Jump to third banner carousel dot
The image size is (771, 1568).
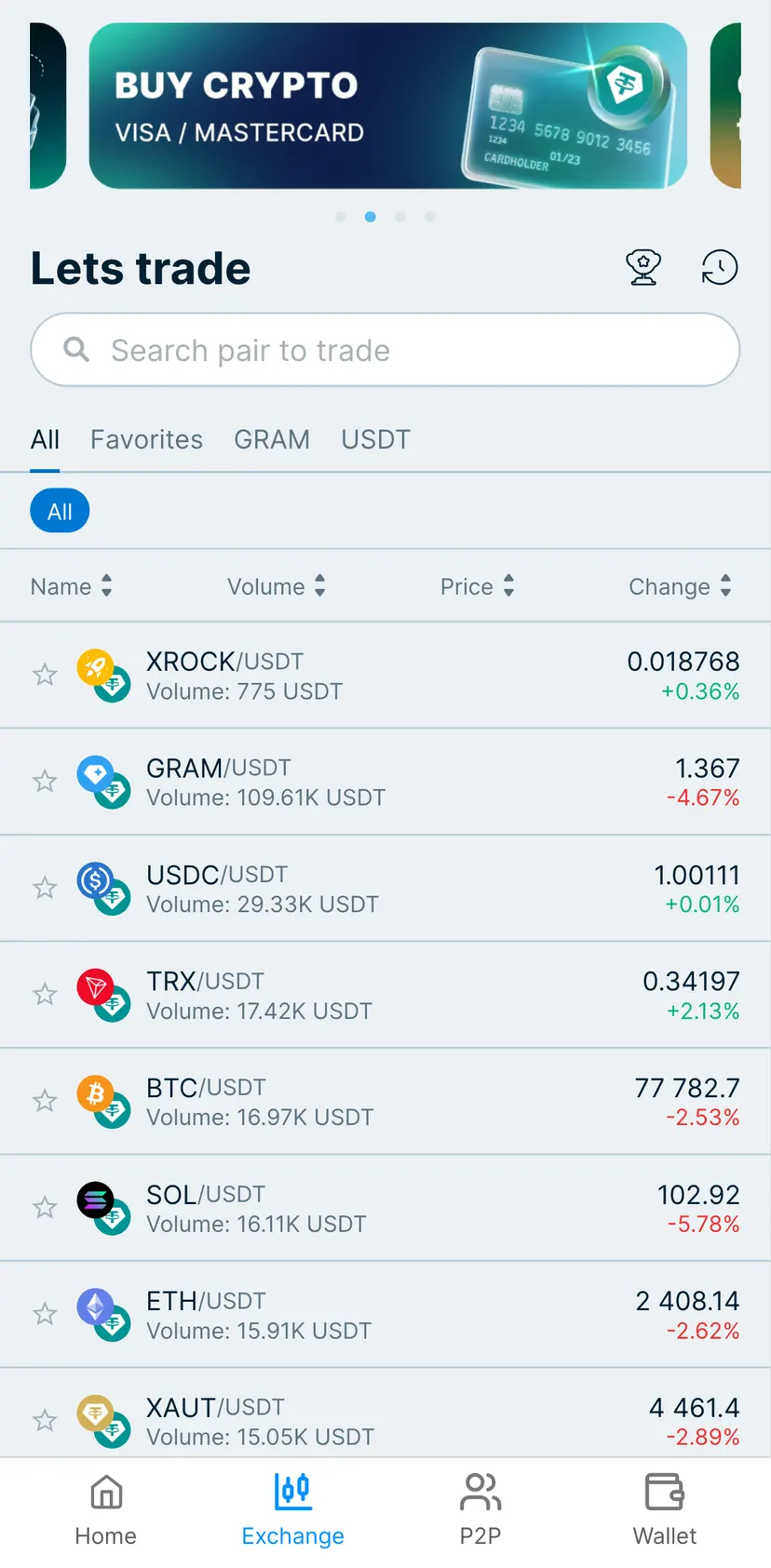point(400,217)
